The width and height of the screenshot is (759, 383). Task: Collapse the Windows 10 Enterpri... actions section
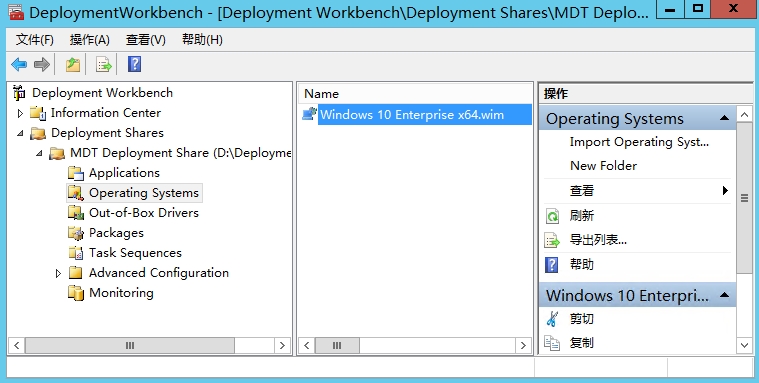[724, 295]
